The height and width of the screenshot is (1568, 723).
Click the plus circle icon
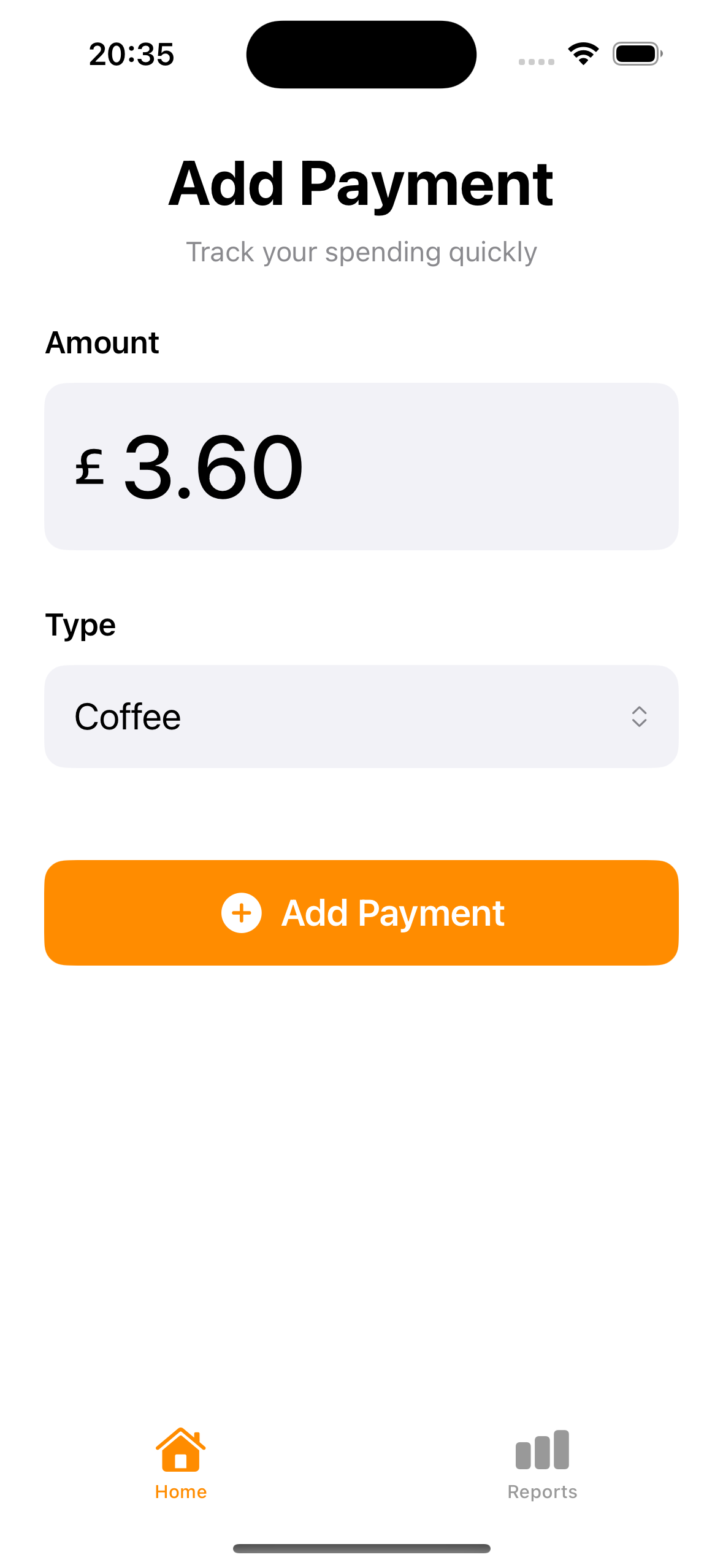tap(241, 913)
